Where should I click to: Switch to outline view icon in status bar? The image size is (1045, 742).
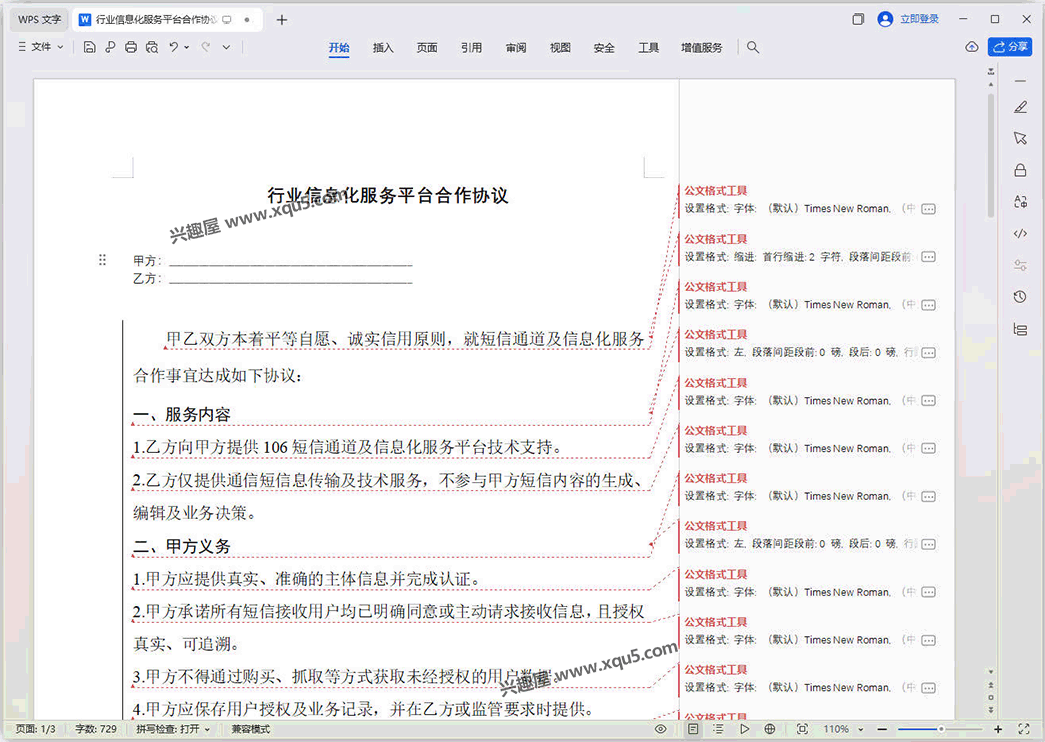718,729
